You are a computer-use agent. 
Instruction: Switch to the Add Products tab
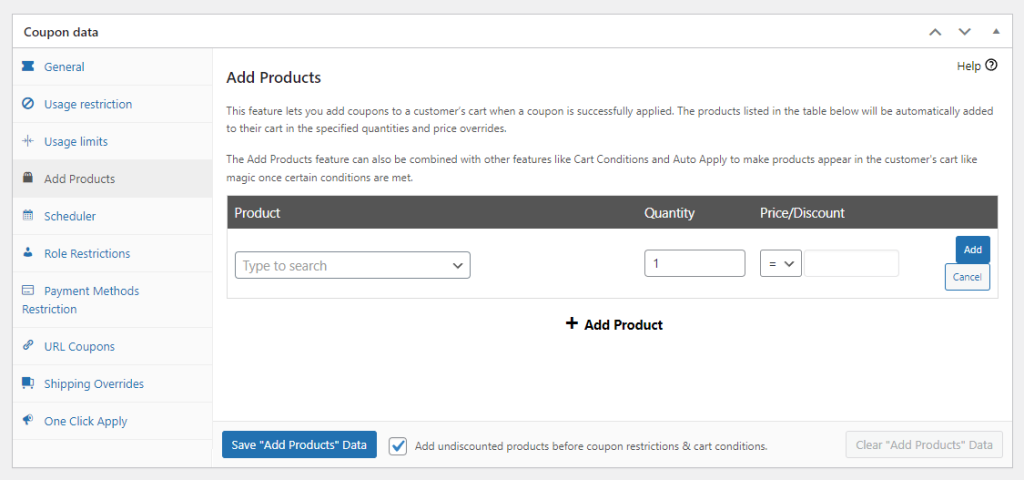(x=79, y=179)
